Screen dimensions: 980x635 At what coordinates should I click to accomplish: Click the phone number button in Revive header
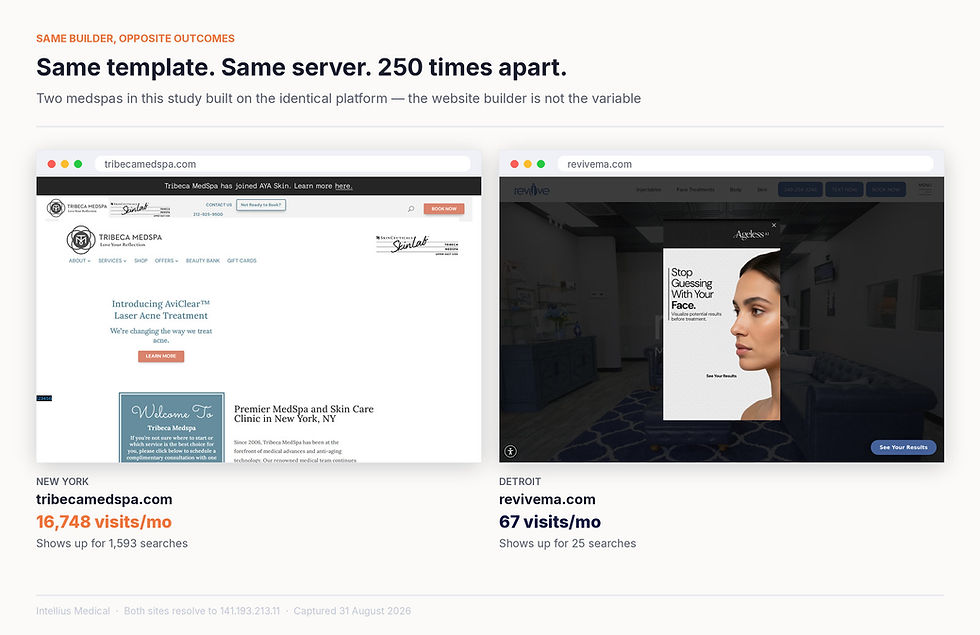[800, 189]
